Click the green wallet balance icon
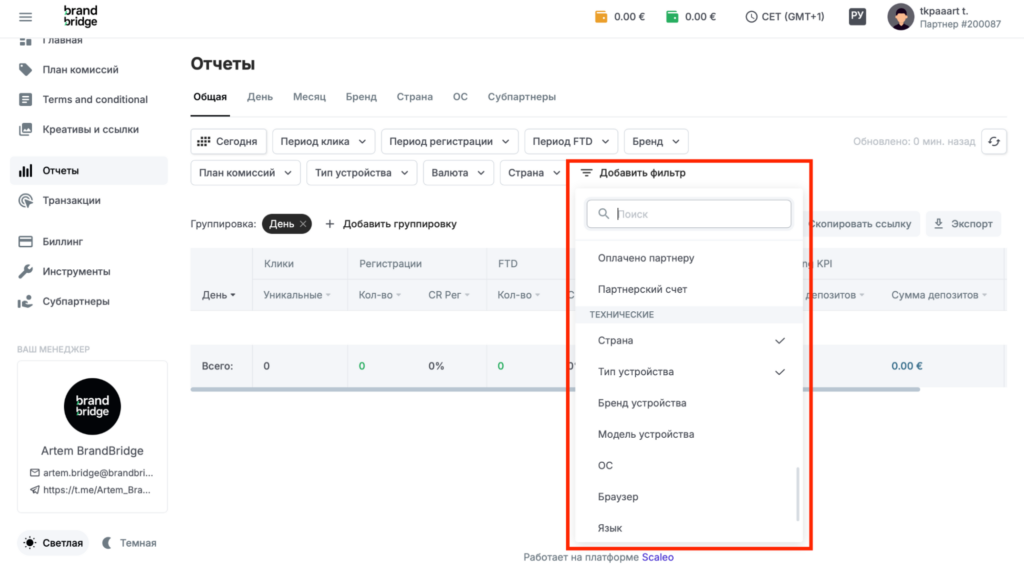The image size is (1024, 579). (x=672, y=17)
